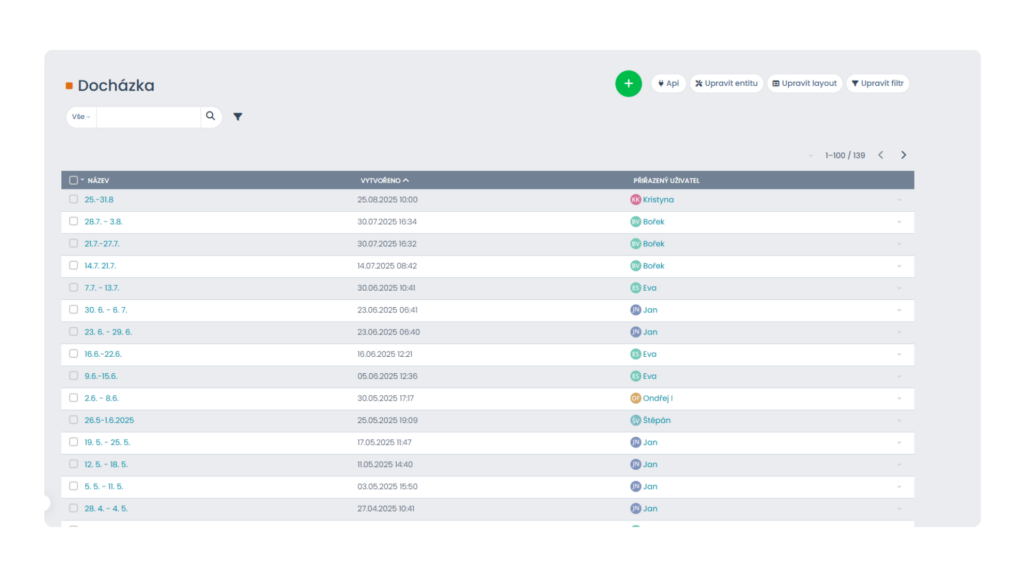Go to previous page arrow in pagination
Screen dimensions: 1024x576
pyautogui.click(x=880, y=155)
